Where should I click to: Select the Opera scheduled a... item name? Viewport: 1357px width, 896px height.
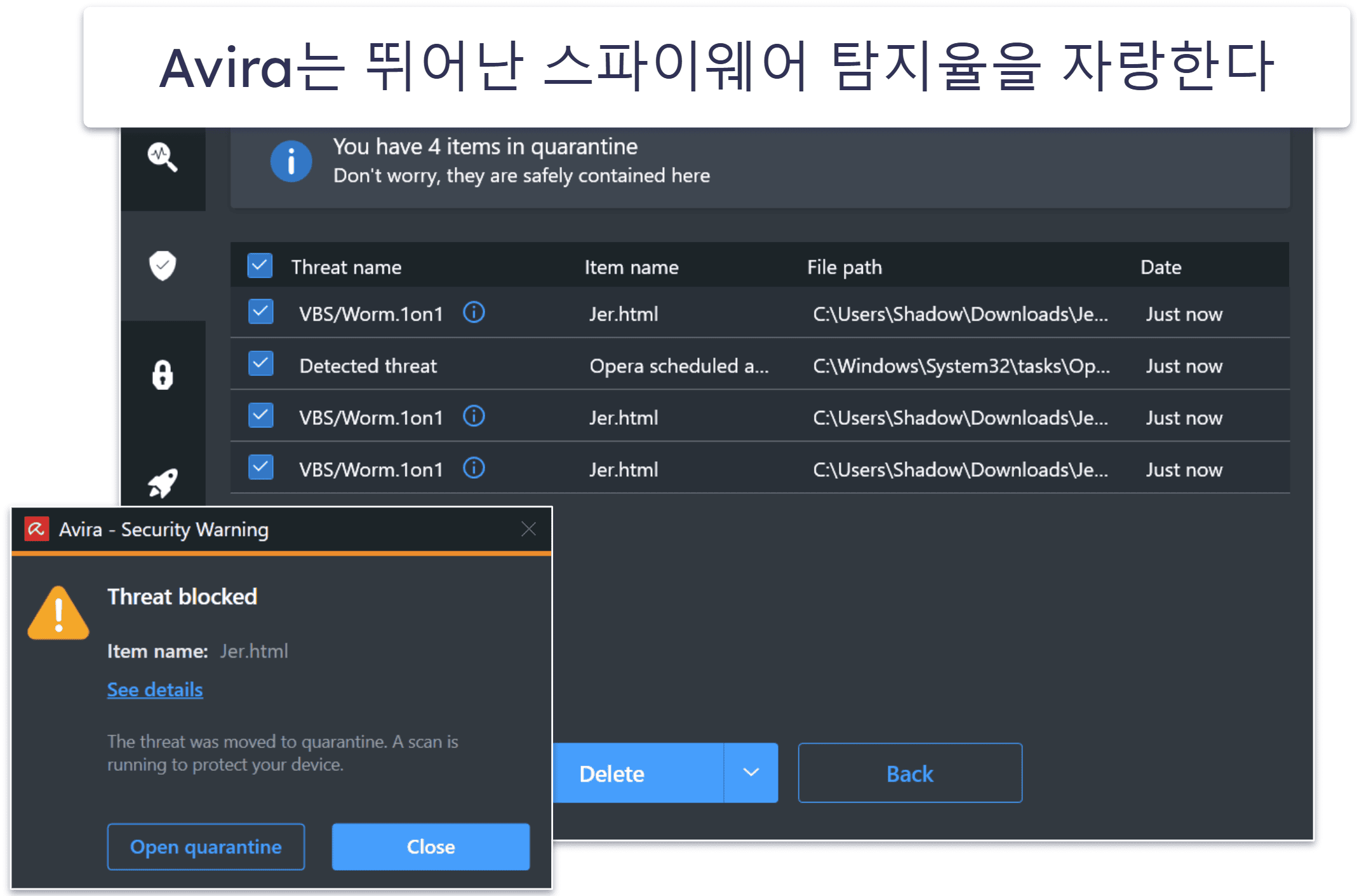coord(679,366)
